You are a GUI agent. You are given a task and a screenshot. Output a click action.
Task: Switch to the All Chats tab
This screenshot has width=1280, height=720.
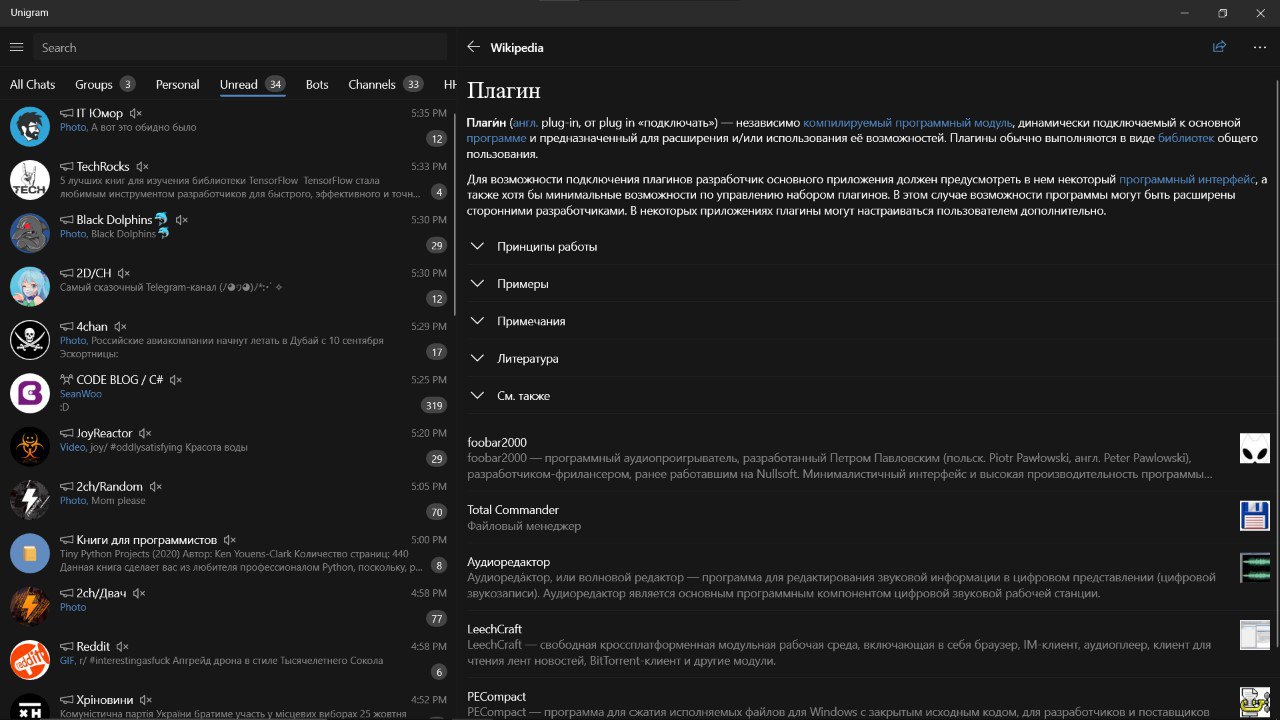point(33,85)
